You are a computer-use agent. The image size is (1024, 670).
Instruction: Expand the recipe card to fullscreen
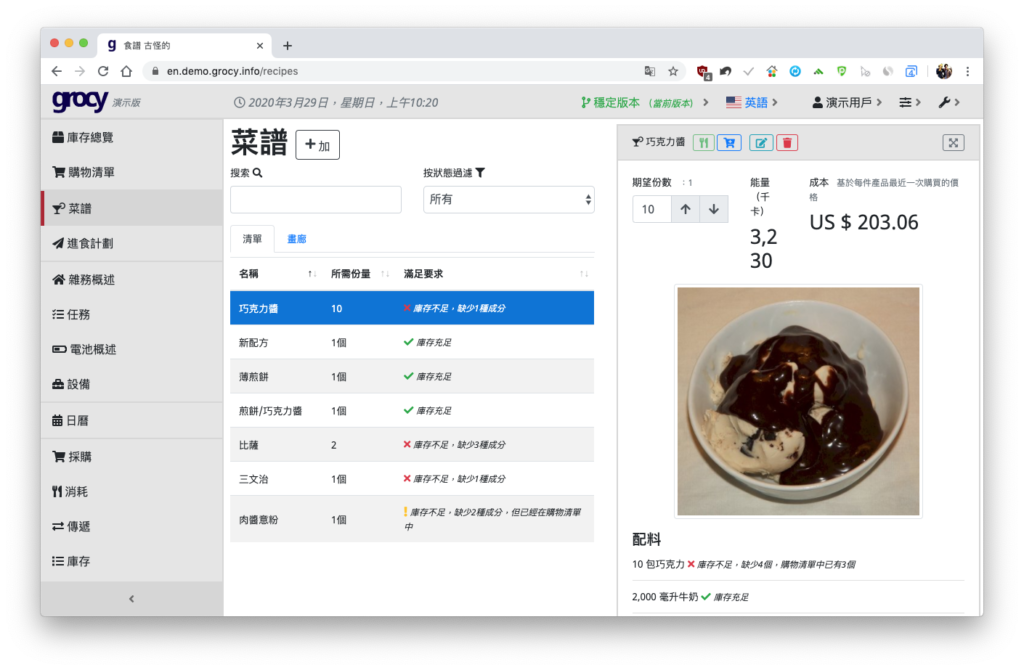[953, 142]
